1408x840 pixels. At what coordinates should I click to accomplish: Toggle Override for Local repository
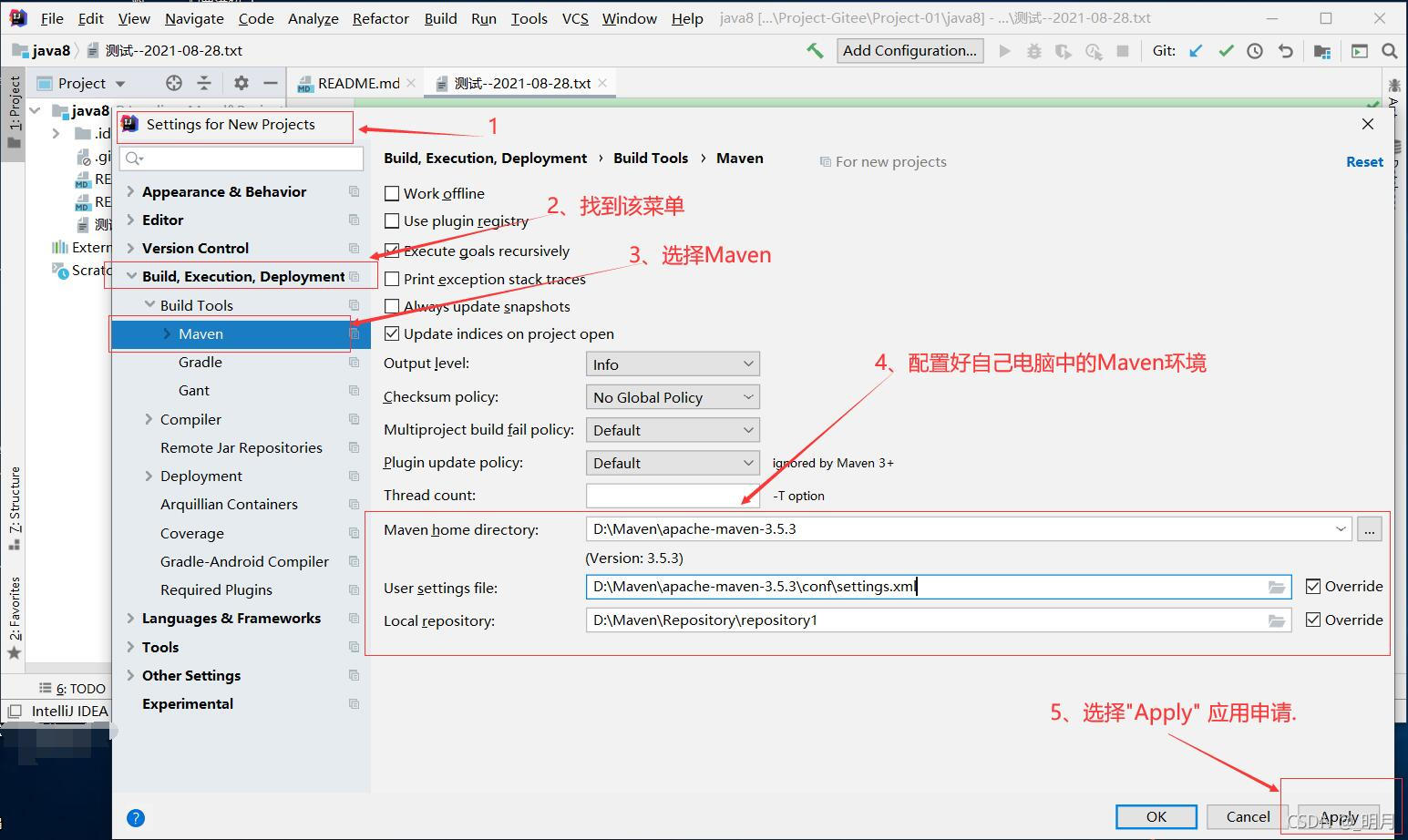pyautogui.click(x=1313, y=620)
